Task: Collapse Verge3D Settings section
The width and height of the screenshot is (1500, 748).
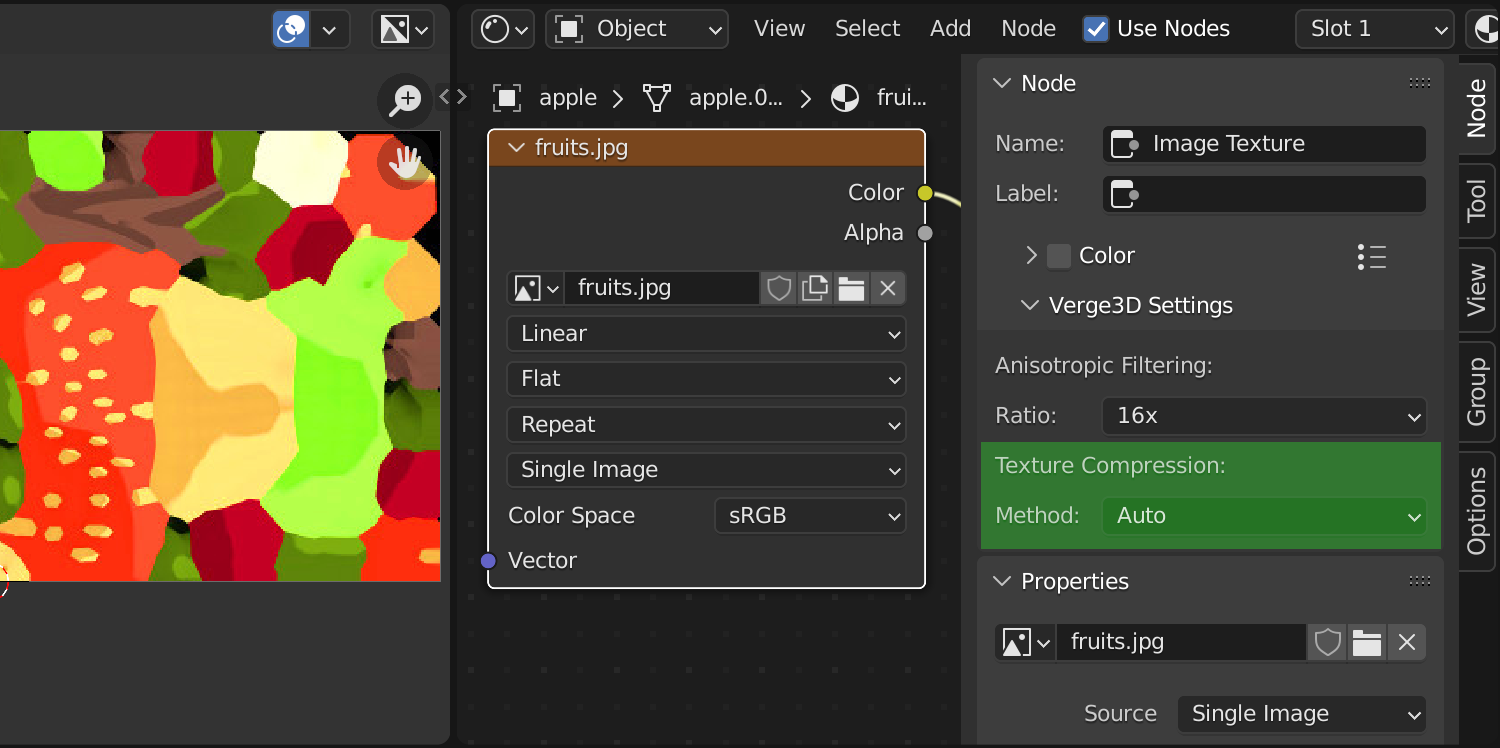Action: click(x=1030, y=306)
